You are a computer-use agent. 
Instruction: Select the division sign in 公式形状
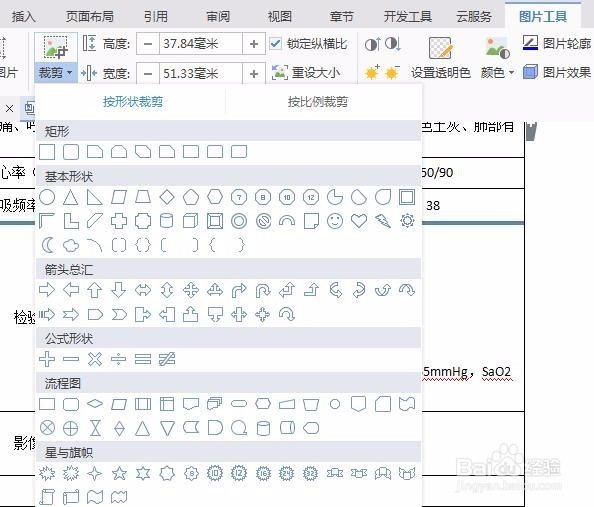pos(119,359)
